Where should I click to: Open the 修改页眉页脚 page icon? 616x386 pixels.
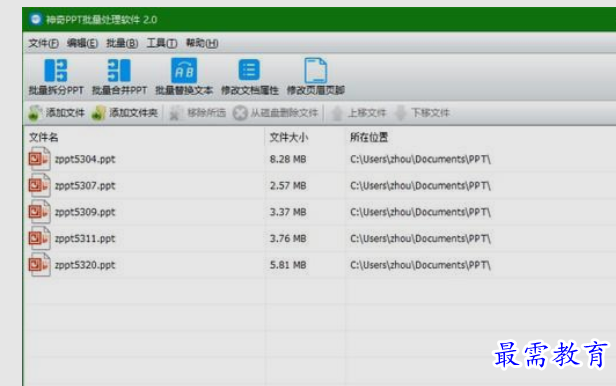(x=315, y=71)
